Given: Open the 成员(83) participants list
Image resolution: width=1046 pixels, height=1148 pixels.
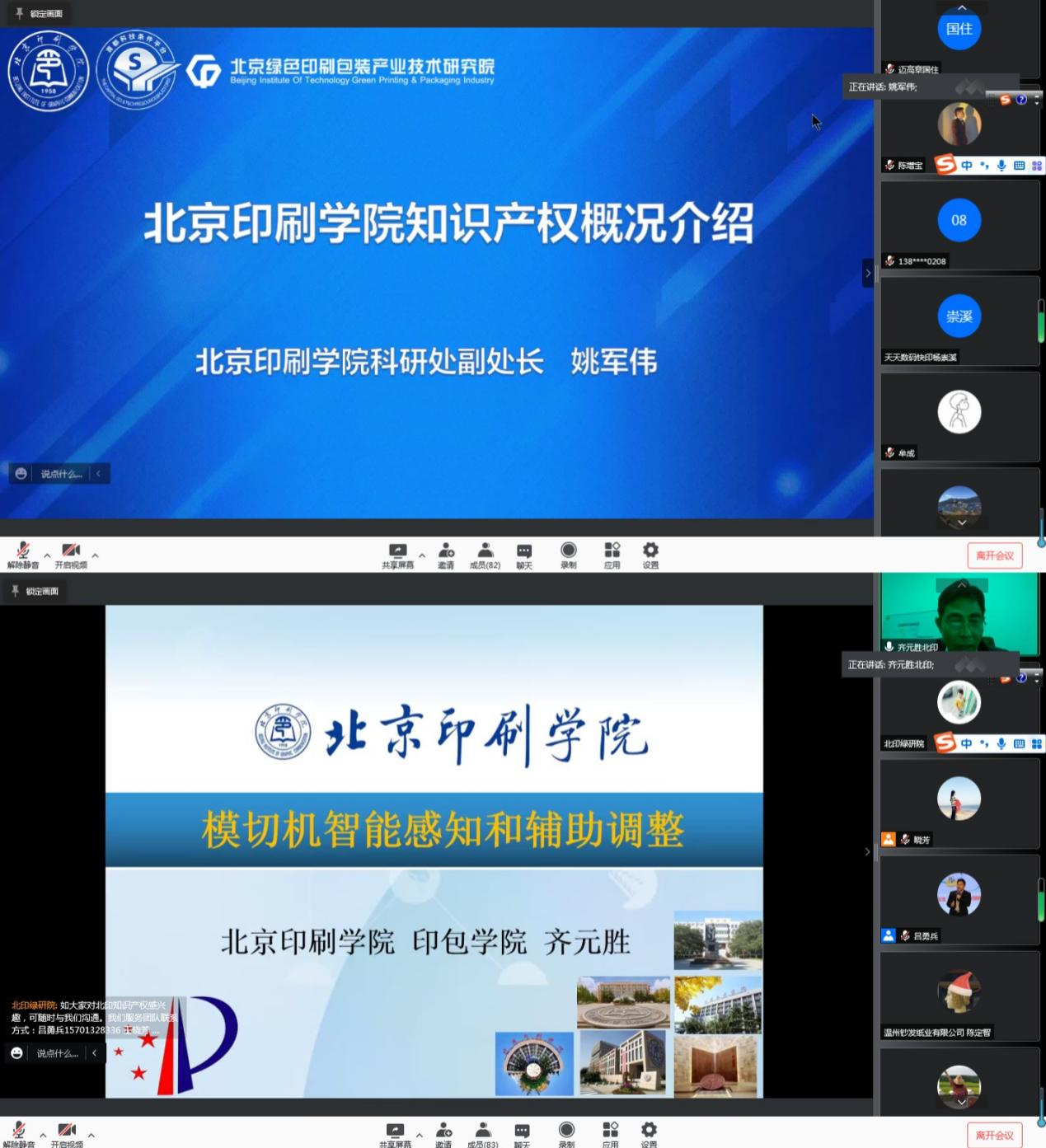Looking at the screenshot, I should click(482, 1133).
